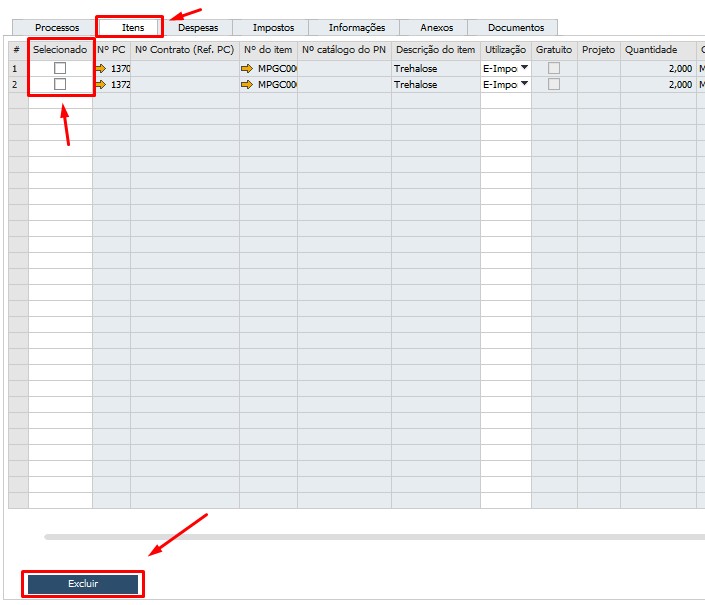Image resolution: width=705 pixels, height=605 pixels.
Task: Open the Informações tab
Action: (x=356, y=28)
